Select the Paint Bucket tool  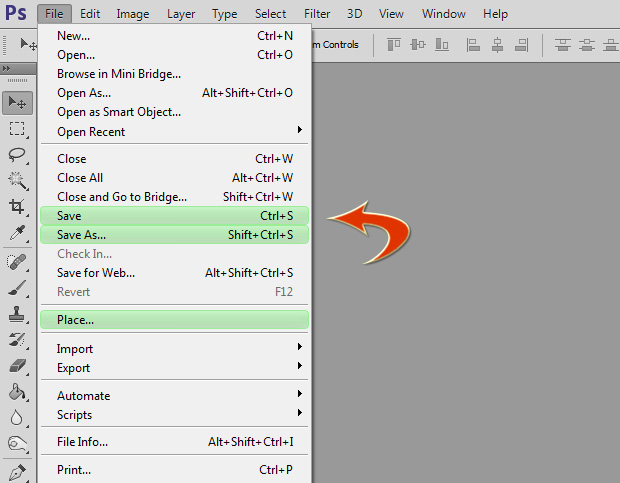[17, 392]
